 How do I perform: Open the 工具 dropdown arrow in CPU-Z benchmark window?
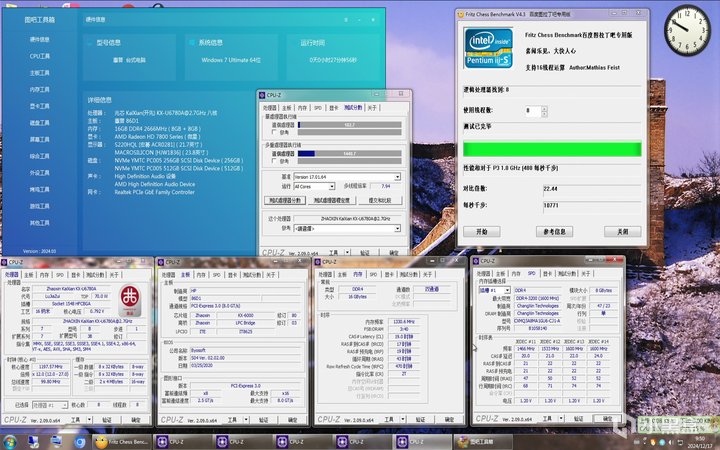pyautogui.click(x=348, y=253)
